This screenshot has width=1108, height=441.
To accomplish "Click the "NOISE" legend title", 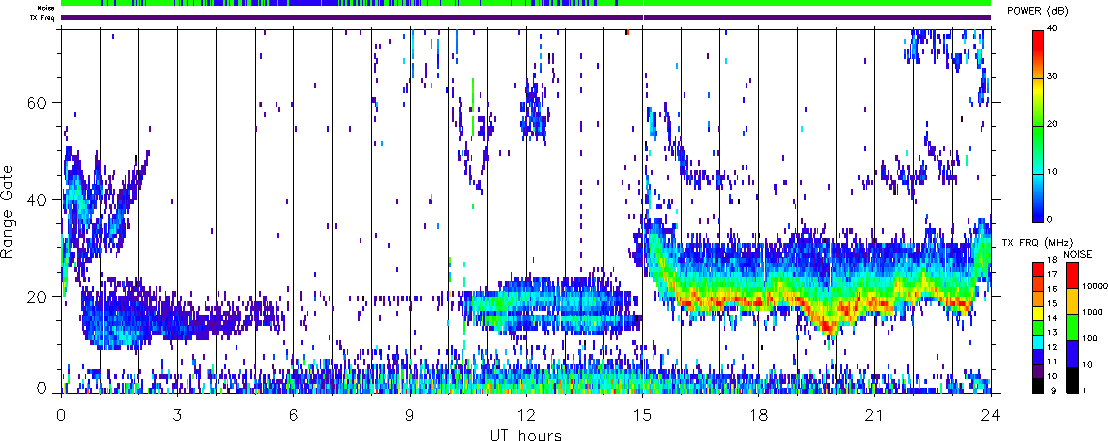I will click(1078, 254).
